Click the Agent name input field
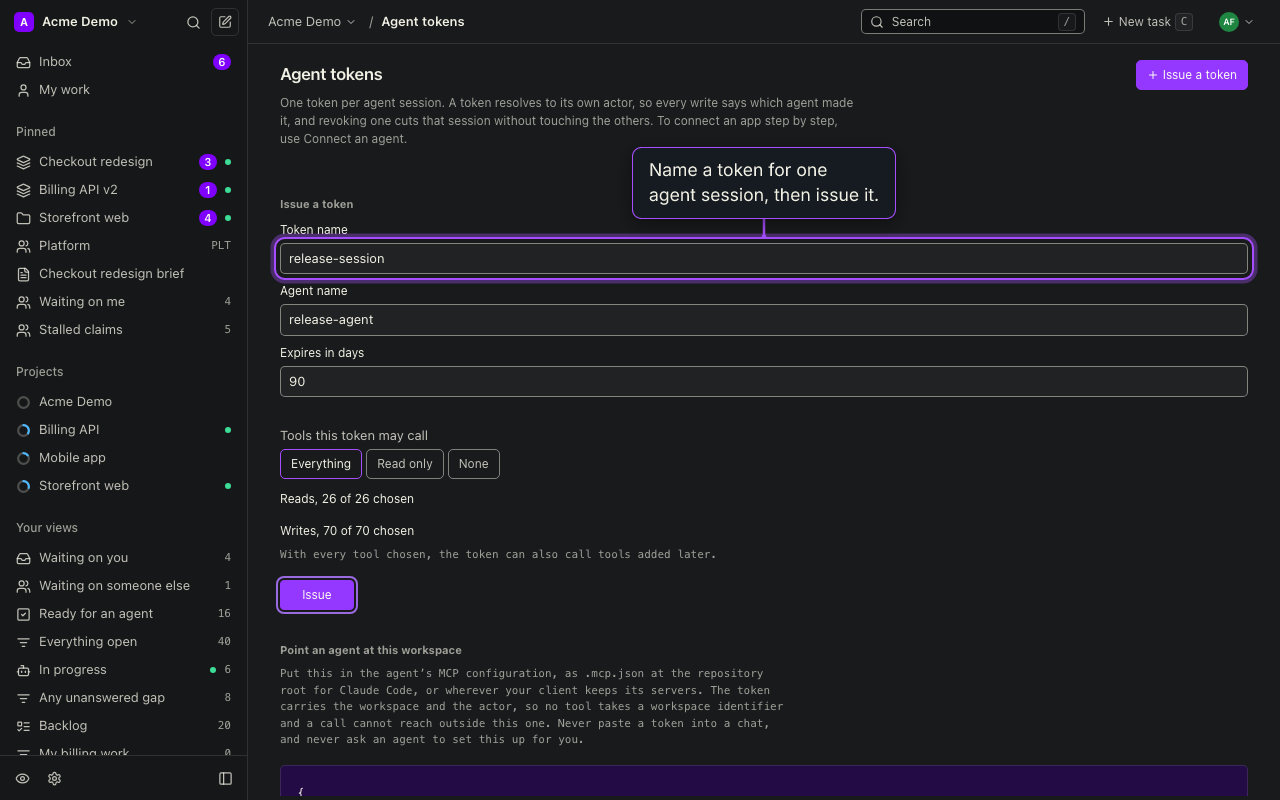 764,320
